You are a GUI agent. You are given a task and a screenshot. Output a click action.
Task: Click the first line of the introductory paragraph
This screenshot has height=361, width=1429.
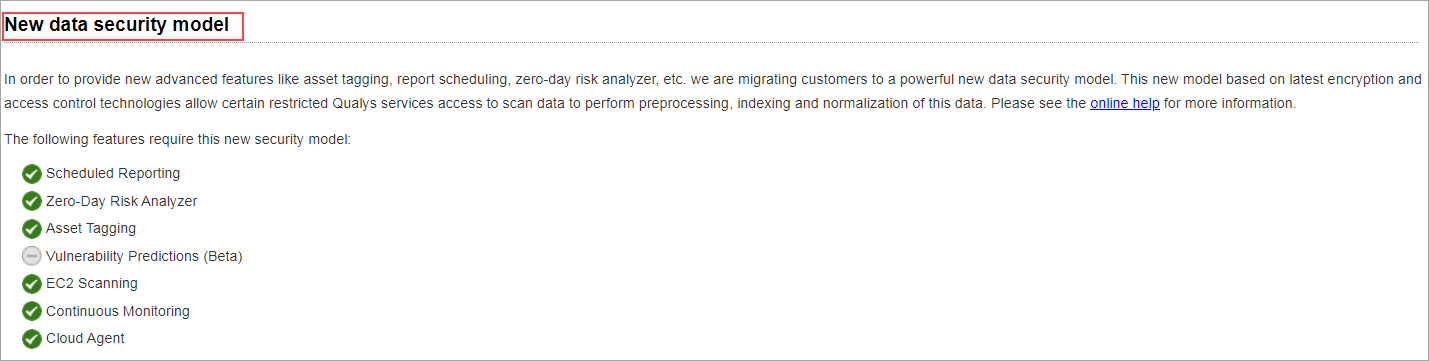pyautogui.click(x=712, y=78)
